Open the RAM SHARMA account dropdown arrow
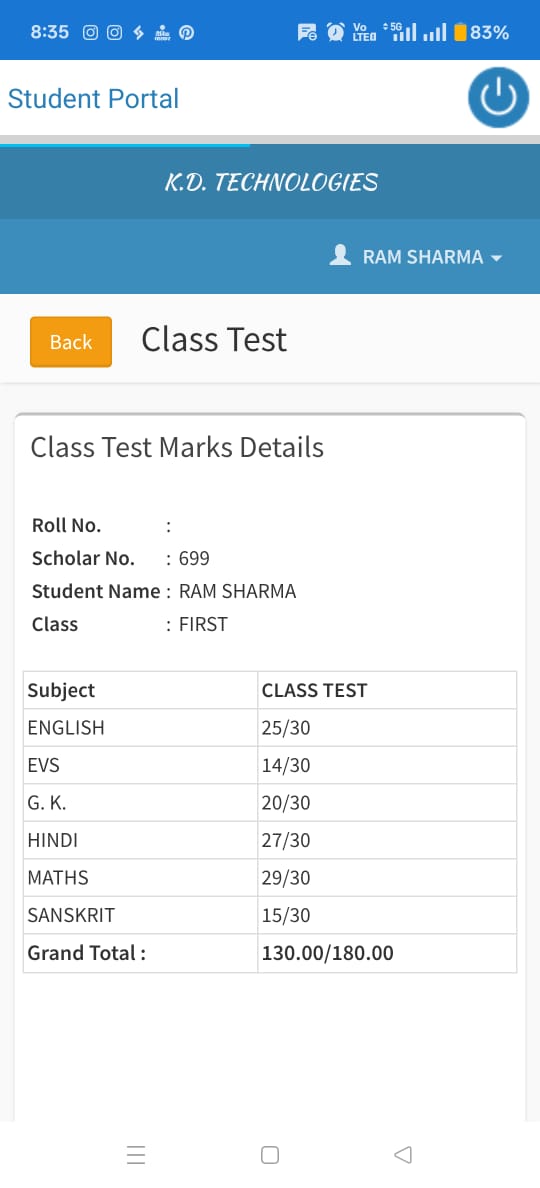 497,258
